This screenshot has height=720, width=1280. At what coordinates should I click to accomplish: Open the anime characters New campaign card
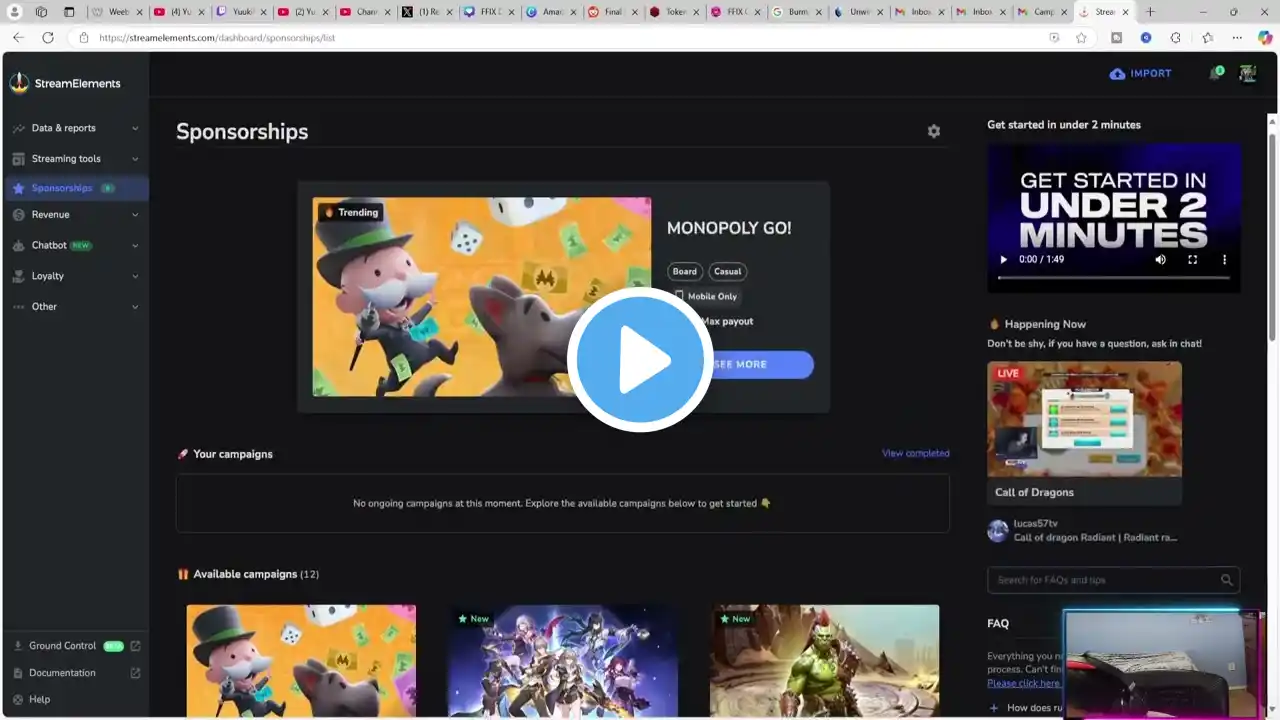[x=563, y=661]
